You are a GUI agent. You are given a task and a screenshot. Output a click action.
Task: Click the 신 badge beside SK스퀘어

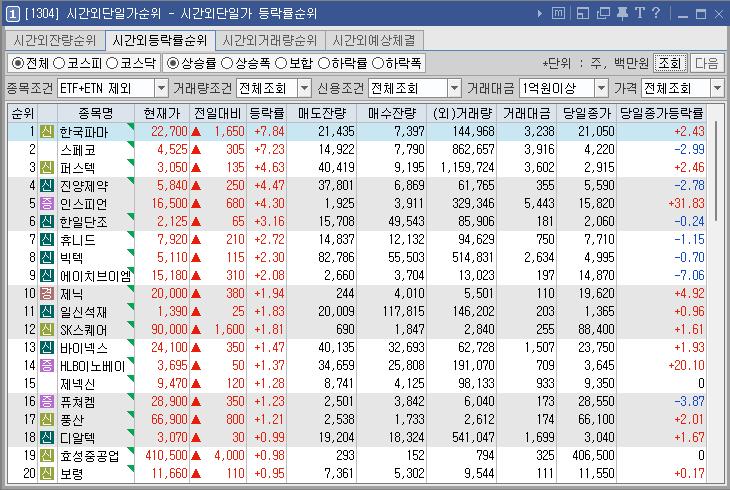(47, 330)
